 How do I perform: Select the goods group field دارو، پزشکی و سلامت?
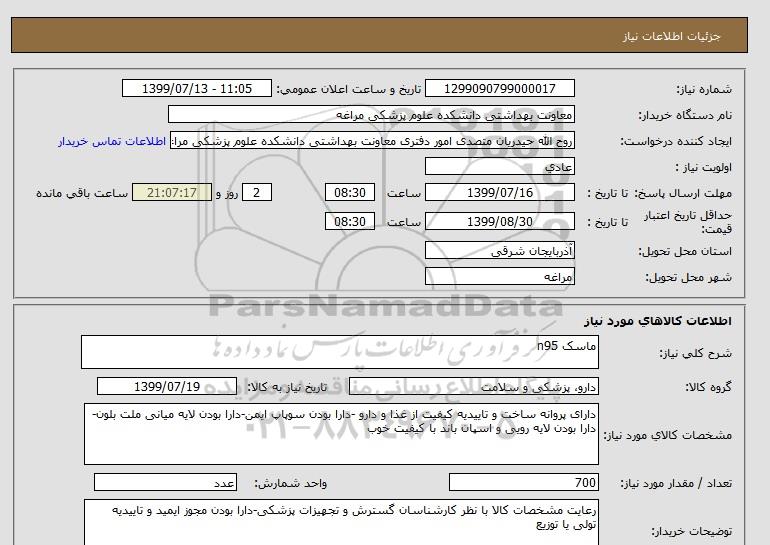pos(473,387)
